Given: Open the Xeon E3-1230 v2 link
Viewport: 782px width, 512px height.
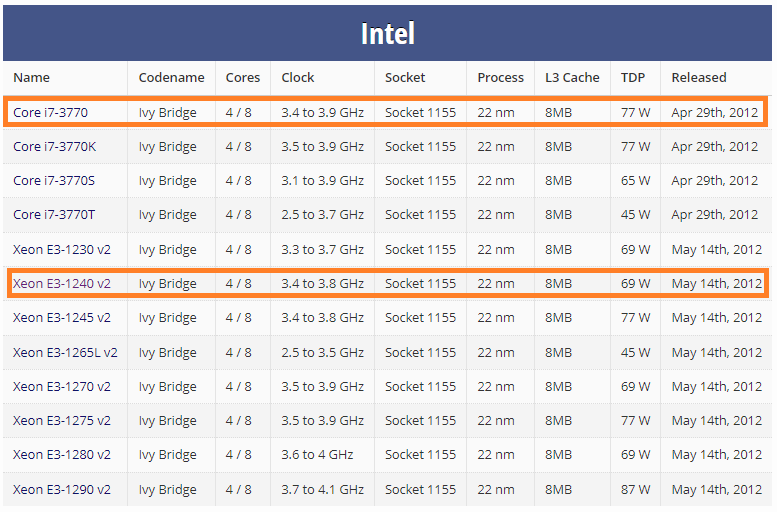Looking at the screenshot, I should (x=62, y=250).
